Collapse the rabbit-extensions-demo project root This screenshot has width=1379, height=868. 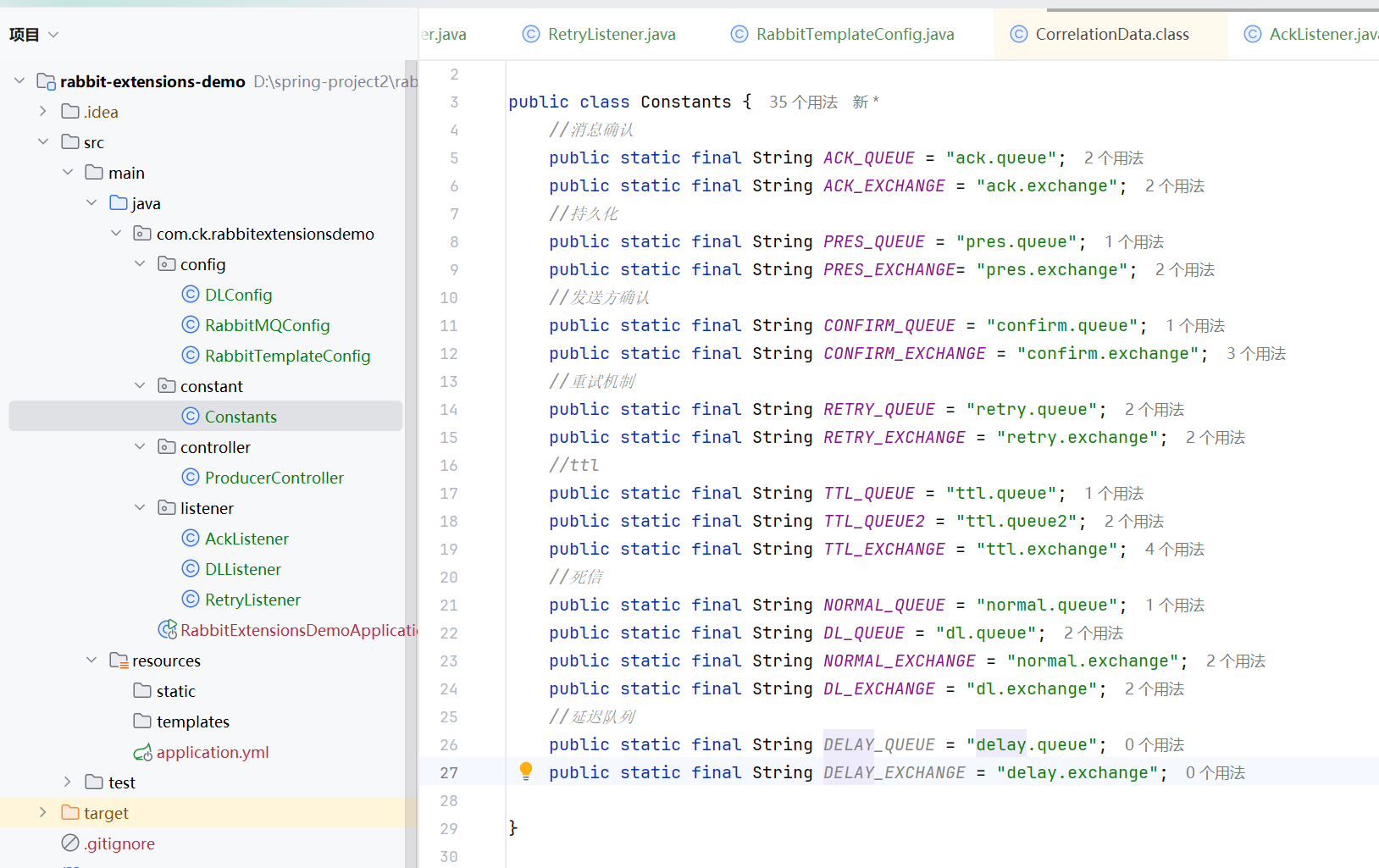pyautogui.click(x=19, y=80)
